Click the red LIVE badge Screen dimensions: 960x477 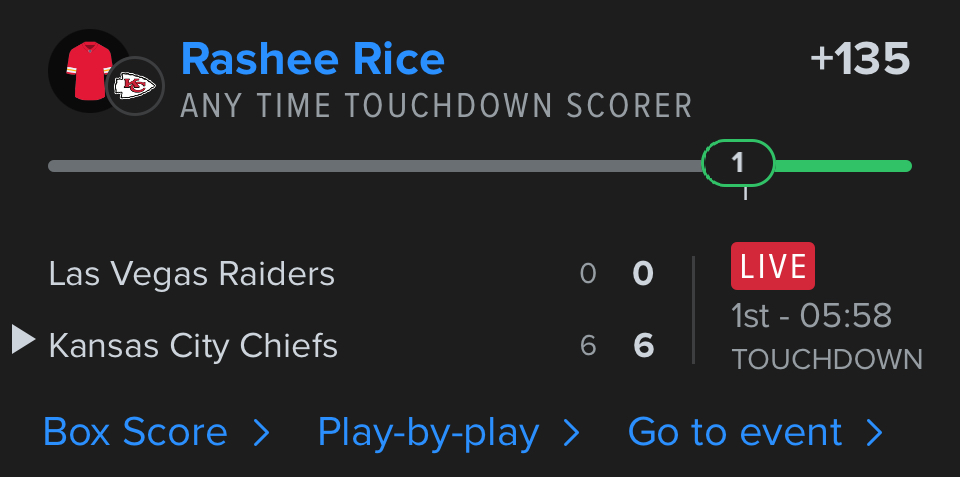tap(773, 266)
